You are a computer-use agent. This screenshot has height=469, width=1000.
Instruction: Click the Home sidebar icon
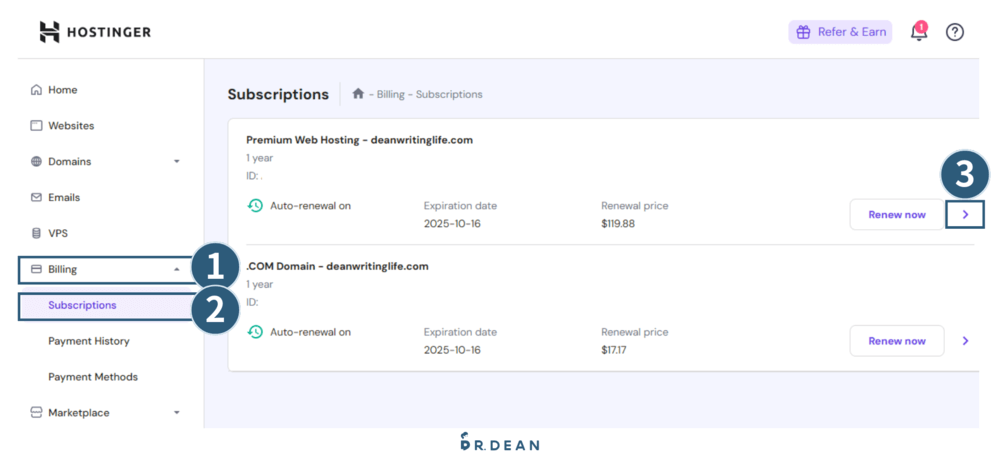point(37,90)
